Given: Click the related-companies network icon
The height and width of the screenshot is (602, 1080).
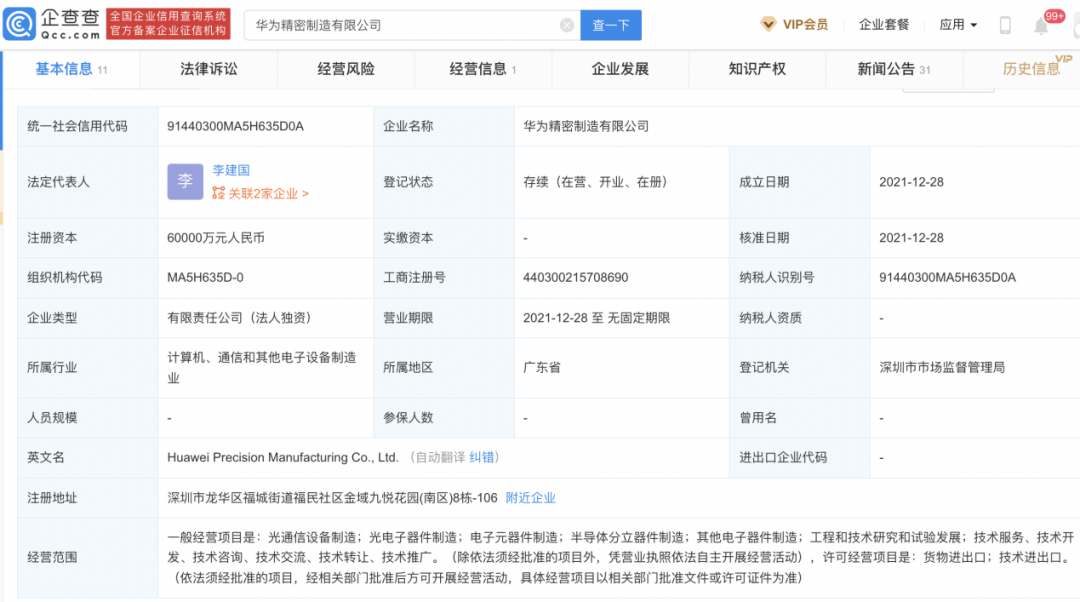Looking at the screenshot, I should coord(218,194).
